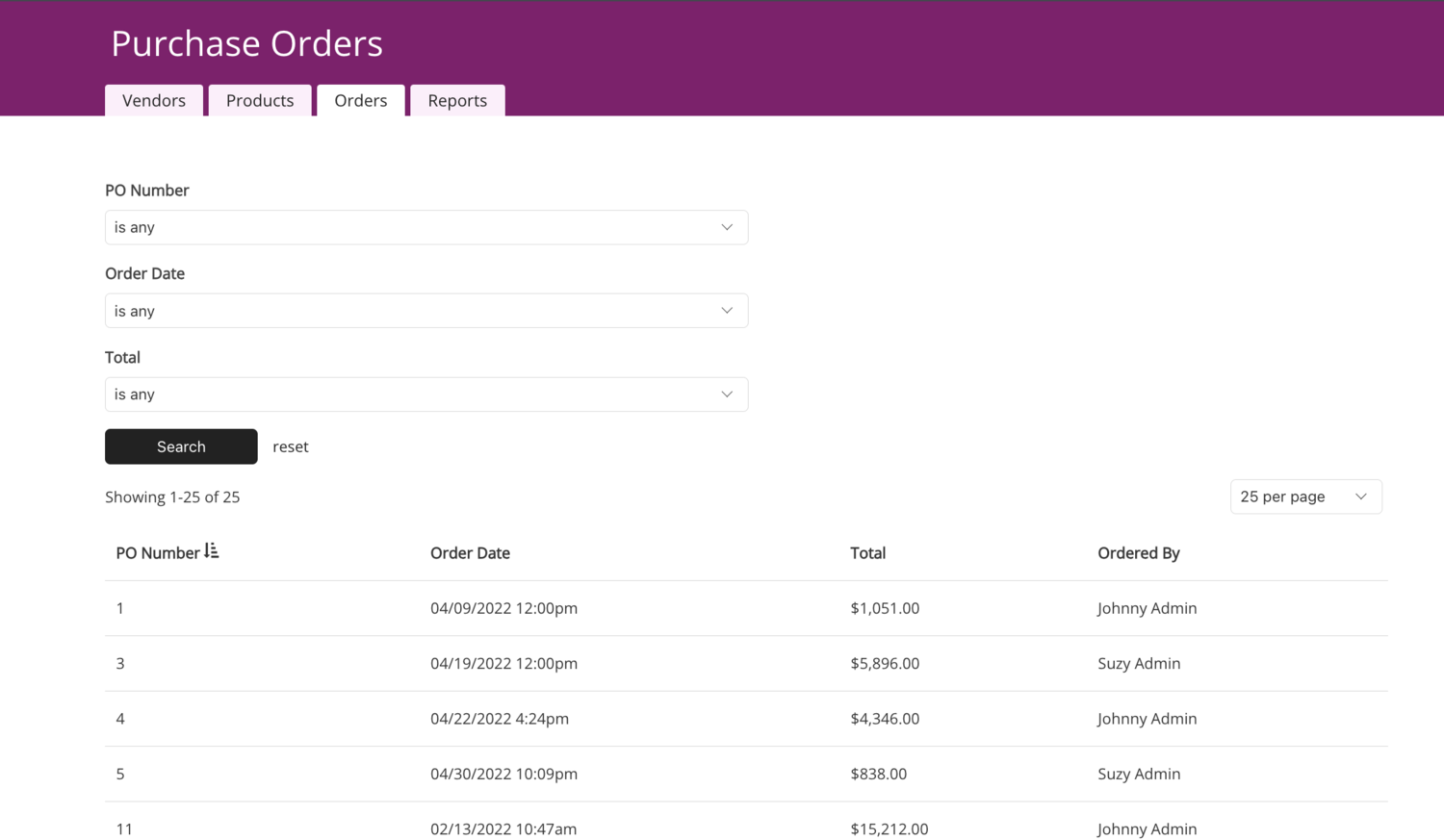The width and height of the screenshot is (1444, 840).
Task: Change the 25 per page selector
Action: click(x=1304, y=496)
